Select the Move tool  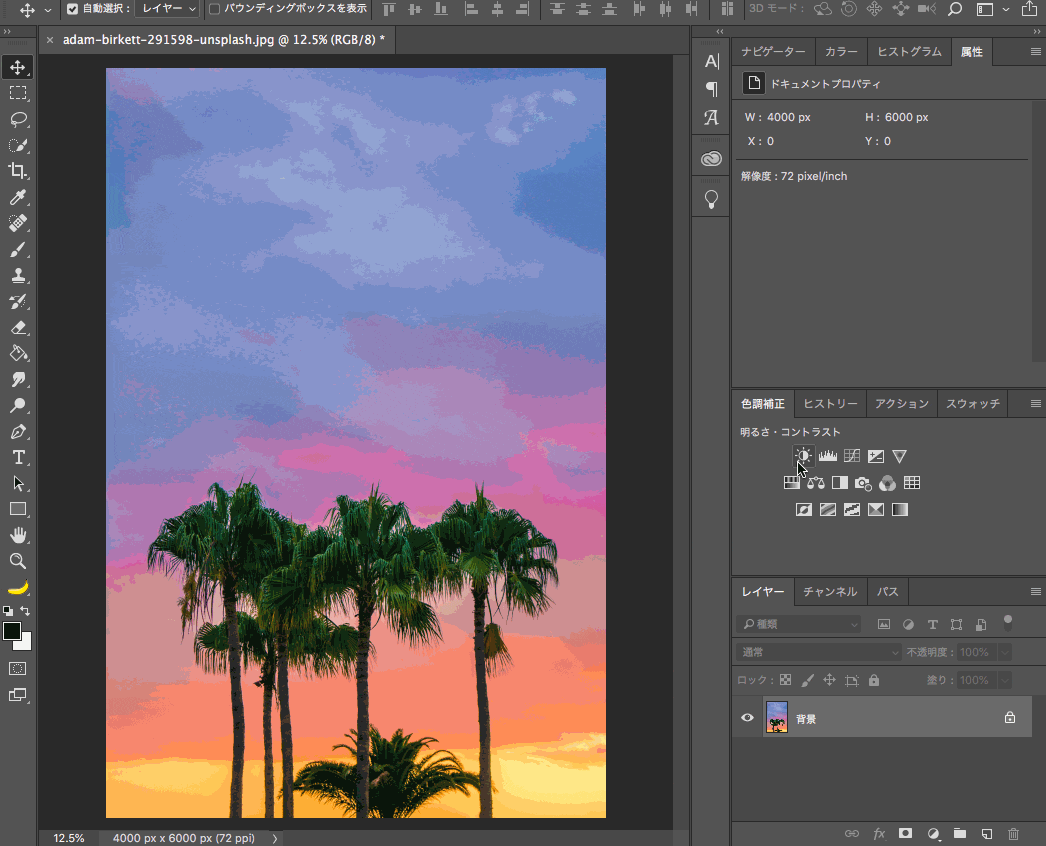point(18,67)
